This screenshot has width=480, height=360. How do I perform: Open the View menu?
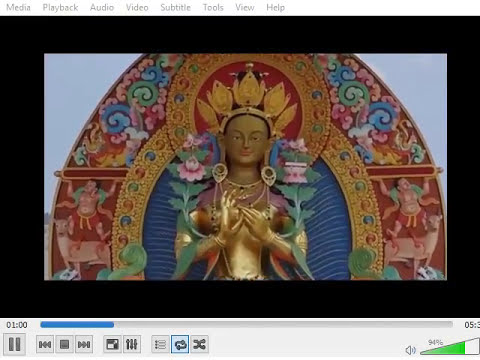click(x=245, y=7)
